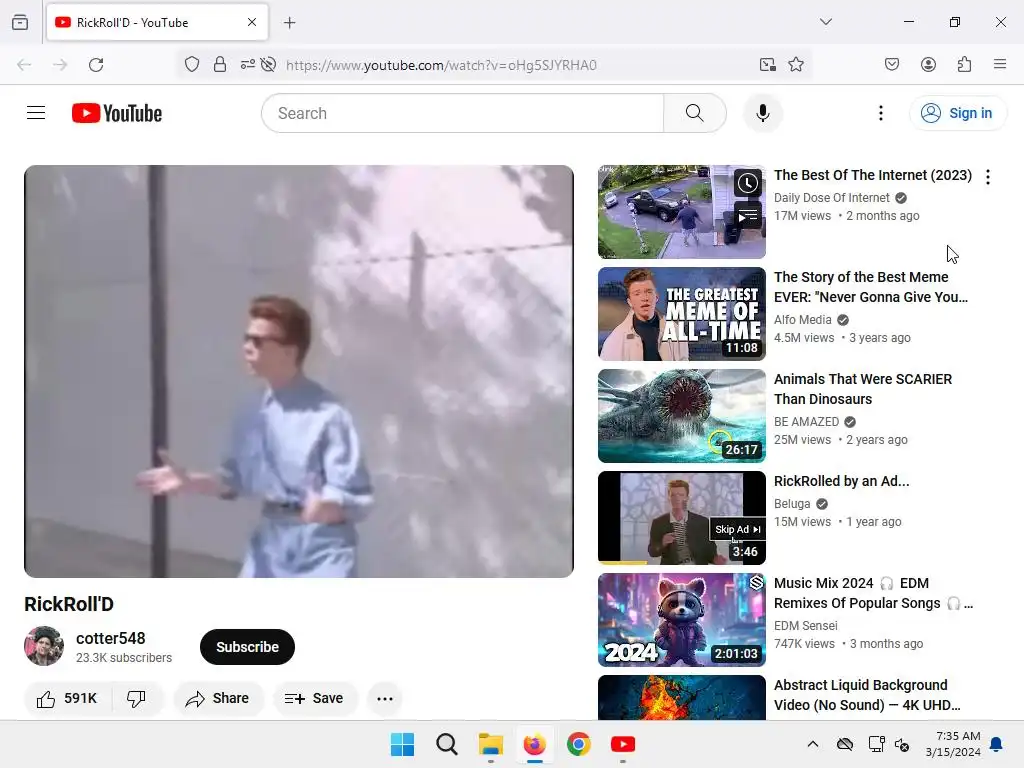Open the Pocket save icon in toolbar

tap(891, 64)
